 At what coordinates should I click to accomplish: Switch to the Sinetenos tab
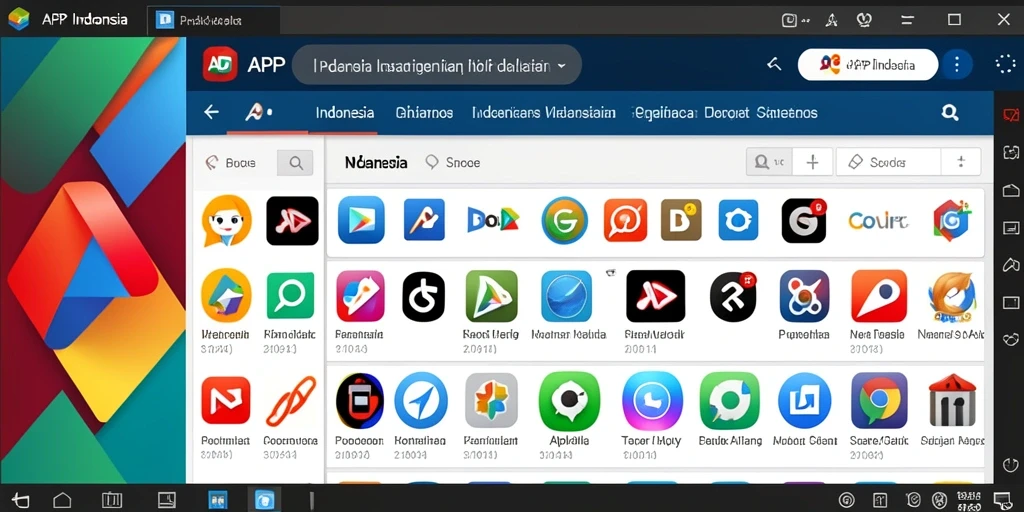coord(787,112)
